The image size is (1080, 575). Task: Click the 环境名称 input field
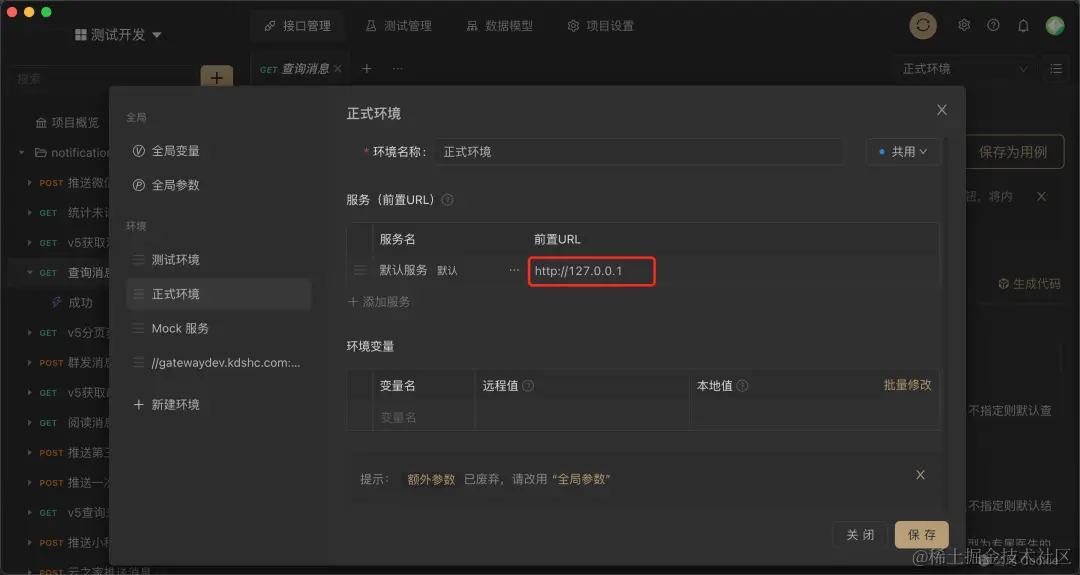tap(638, 151)
